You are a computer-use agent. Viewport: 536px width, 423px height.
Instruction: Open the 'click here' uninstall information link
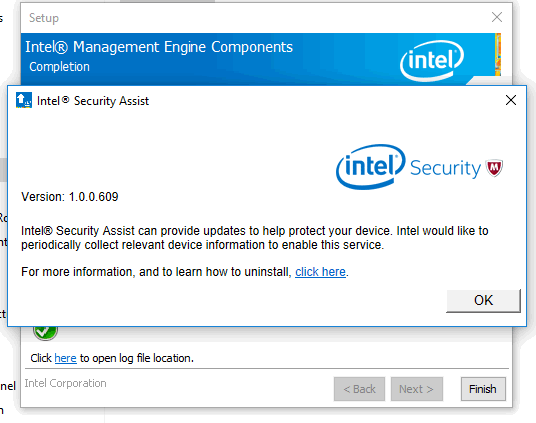click(x=320, y=272)
